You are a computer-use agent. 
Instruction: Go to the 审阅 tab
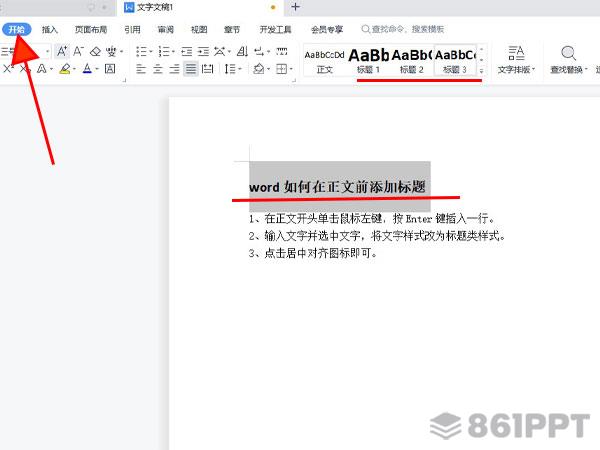[166, 29]
